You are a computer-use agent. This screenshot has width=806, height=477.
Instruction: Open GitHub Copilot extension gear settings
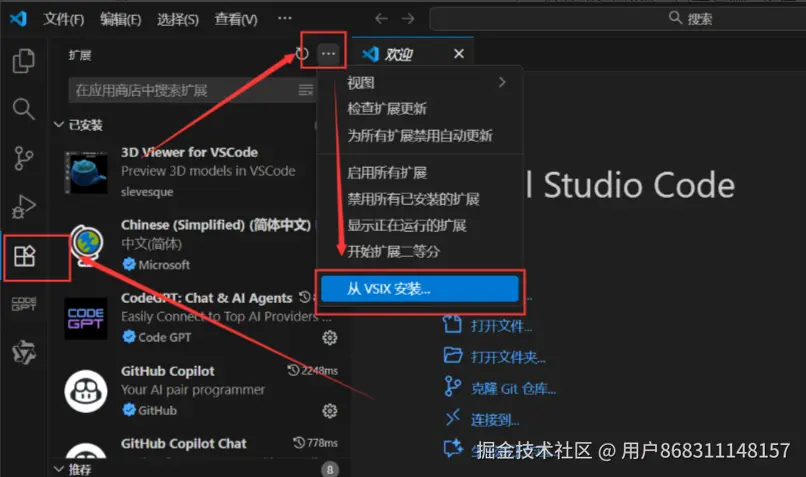tap(329, 411)
